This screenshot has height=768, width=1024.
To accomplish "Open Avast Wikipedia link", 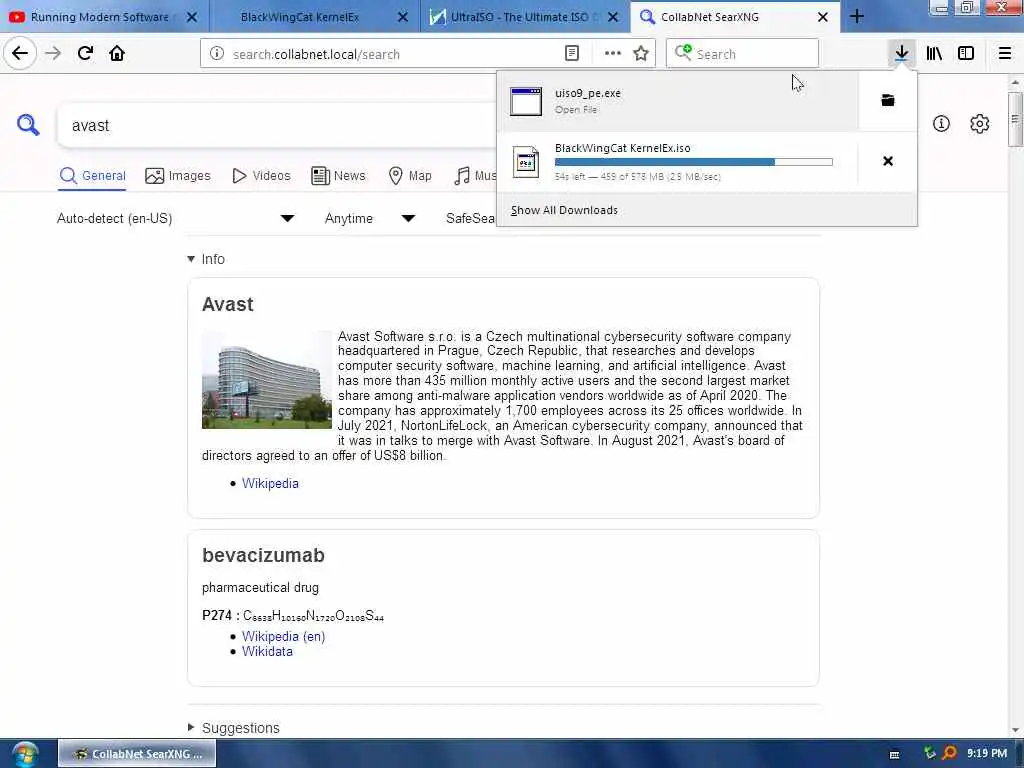I will tap(270, 483).
